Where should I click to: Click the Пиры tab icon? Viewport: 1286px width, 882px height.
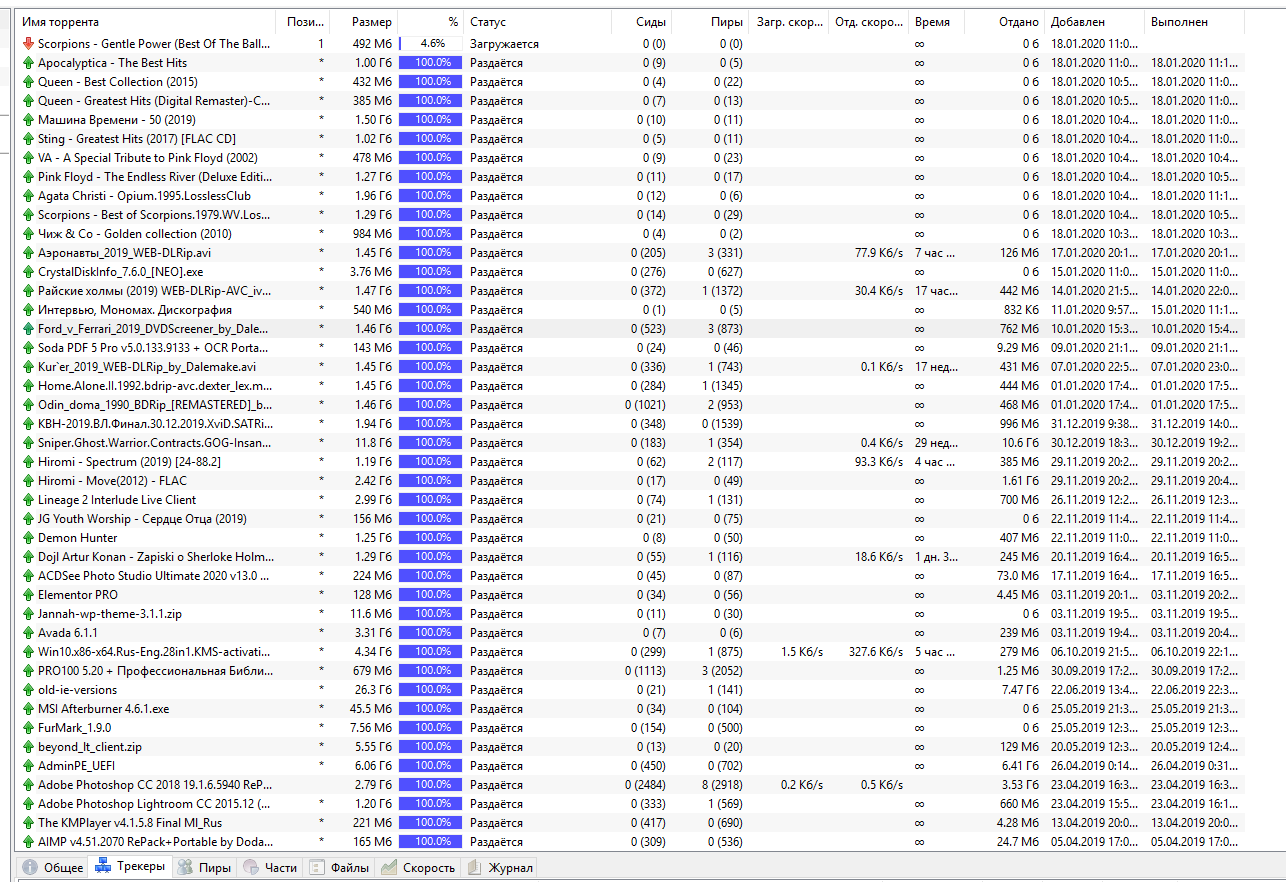[x=184, y=868]
